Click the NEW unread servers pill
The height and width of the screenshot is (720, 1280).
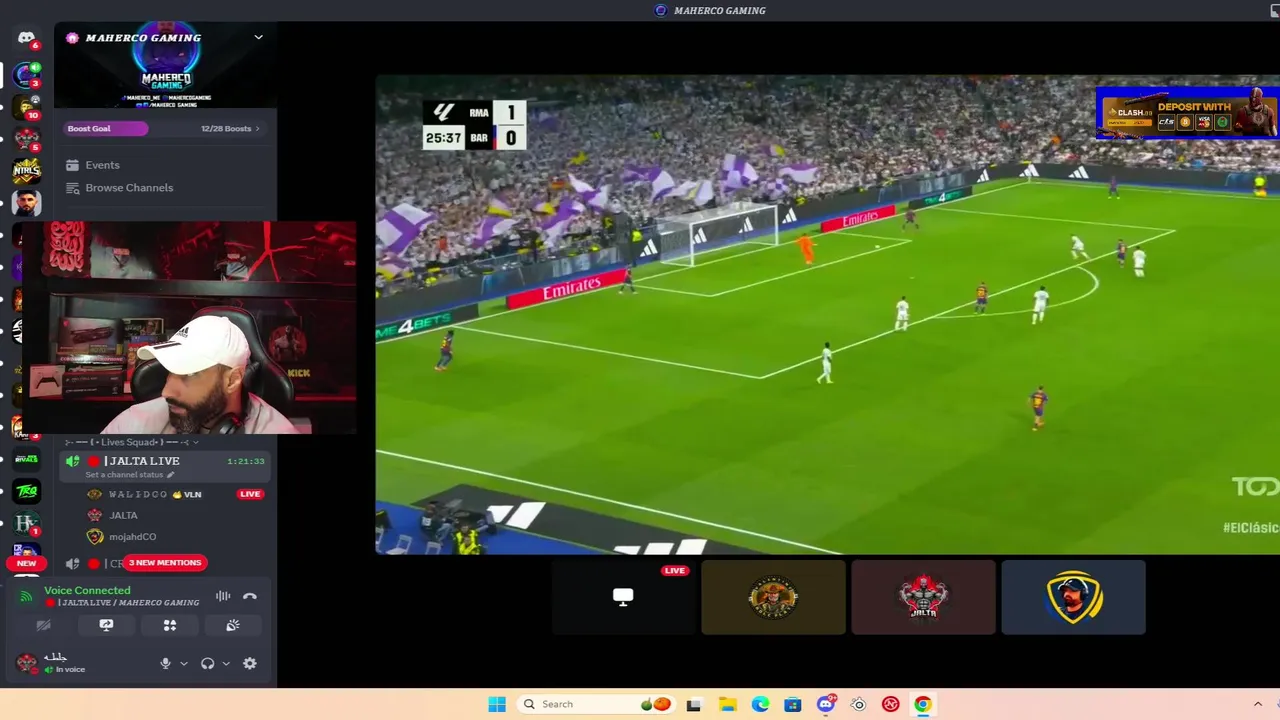[26, 563]
